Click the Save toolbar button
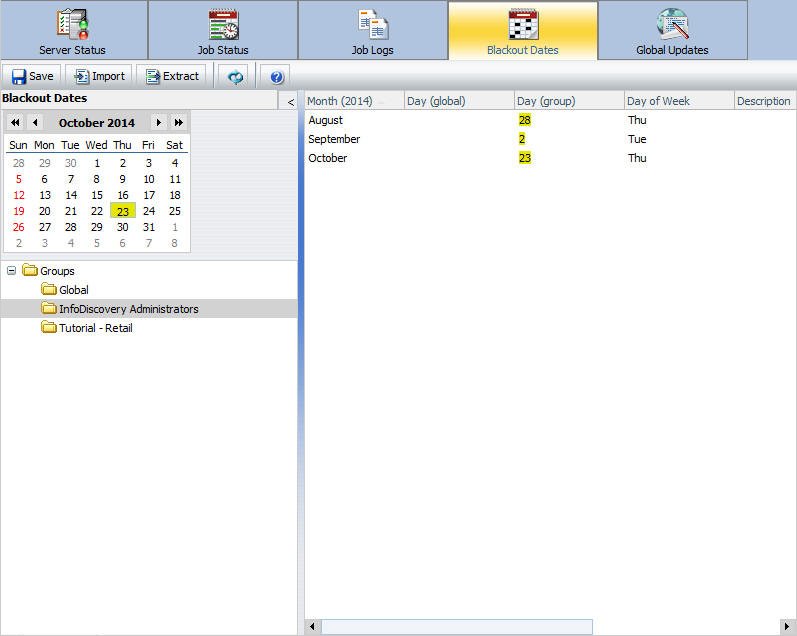The image size is (797, 636). point(32,76)
